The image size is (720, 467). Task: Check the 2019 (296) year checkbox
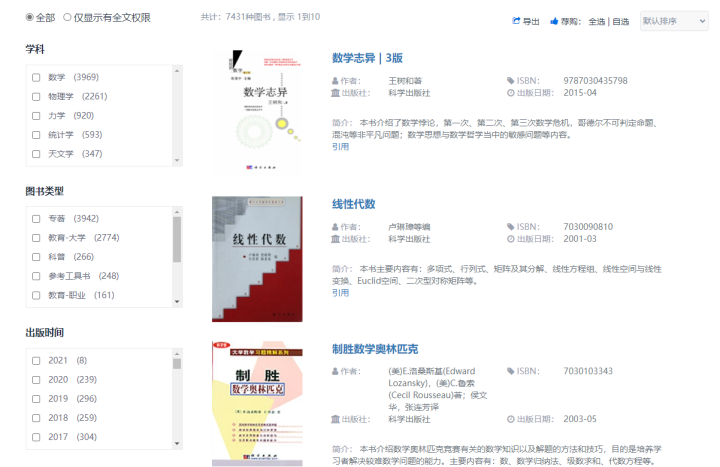(x=36, y=399)
